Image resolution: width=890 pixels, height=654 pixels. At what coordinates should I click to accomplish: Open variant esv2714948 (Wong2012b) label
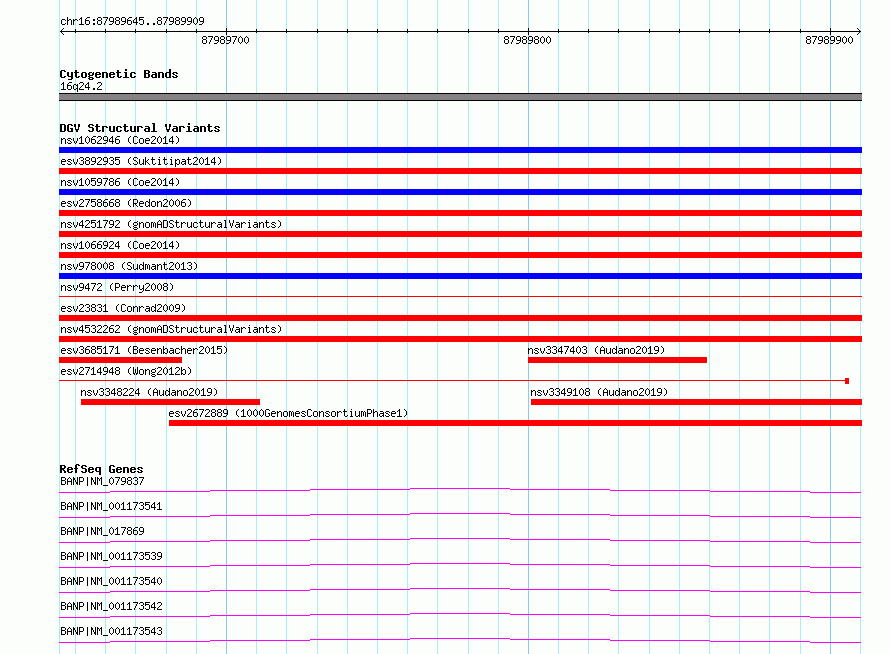[126, 371]
